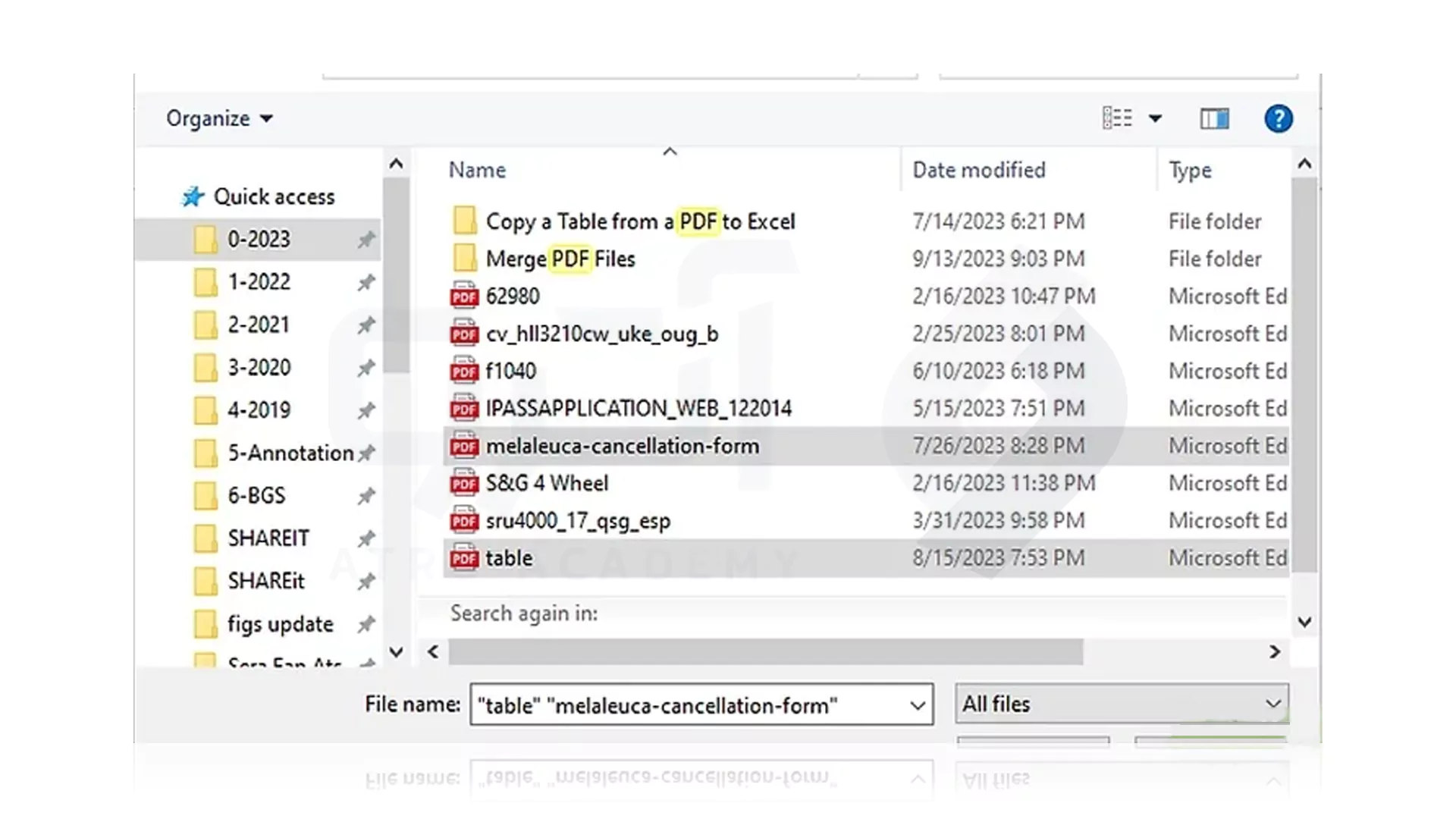Image resolution: width=1456 pixels, height=819 pixels.
Task: Click the PDF icon of f1040
Action: (x=464, y=371)
